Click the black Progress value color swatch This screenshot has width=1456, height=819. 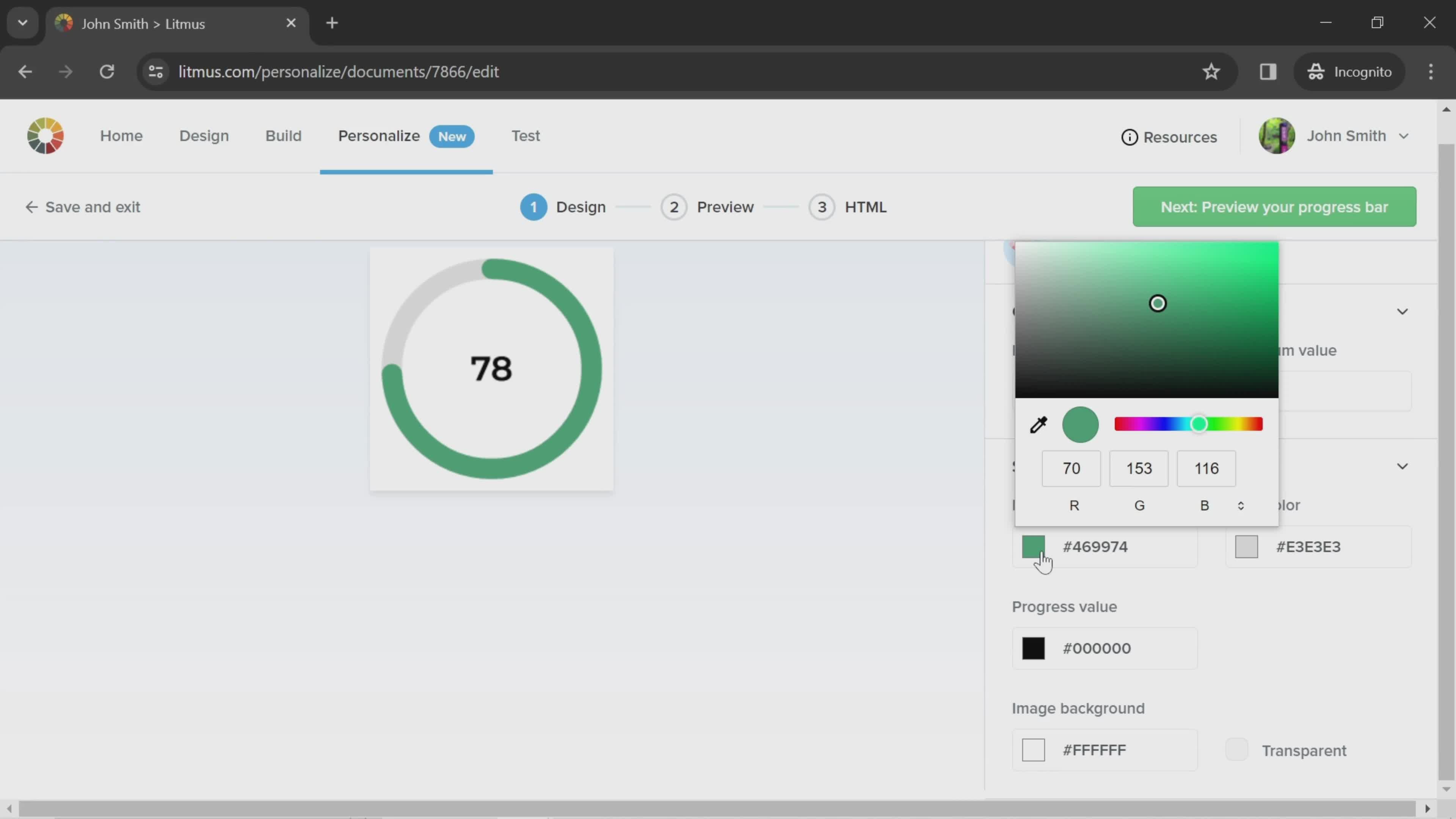(x=1033, y=648)
